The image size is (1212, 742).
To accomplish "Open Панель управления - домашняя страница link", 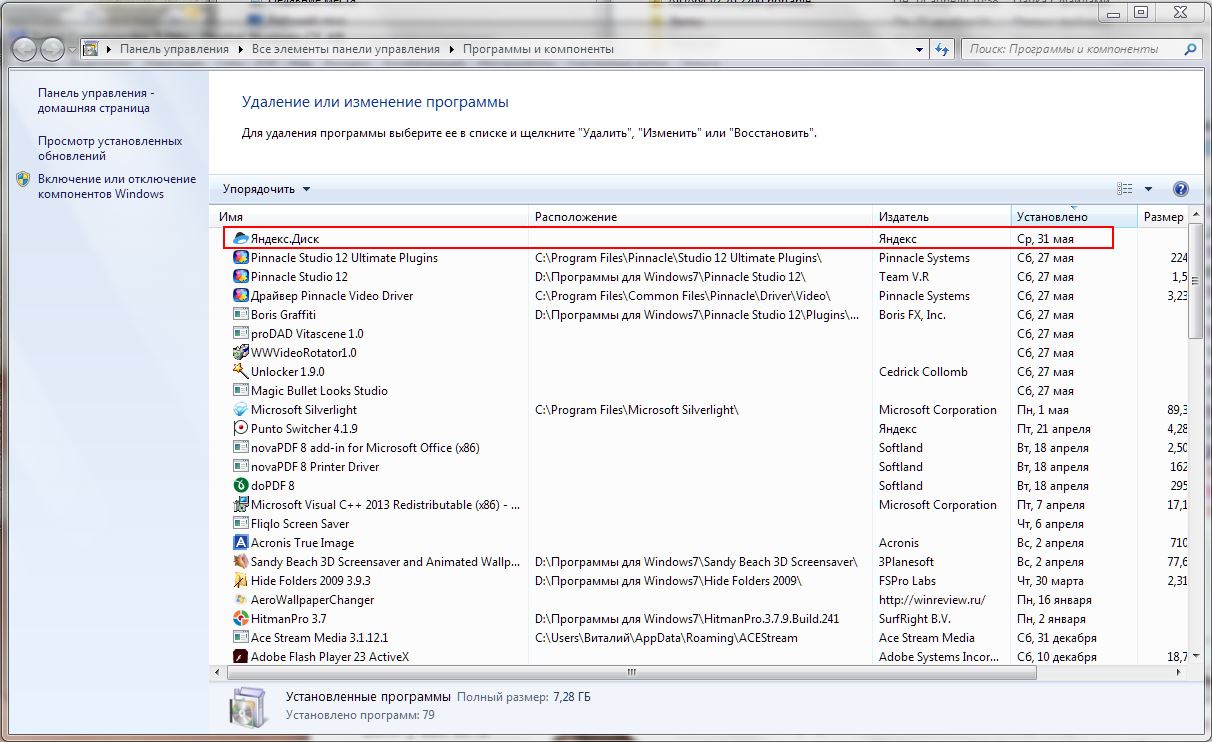I will click(96, 100).
